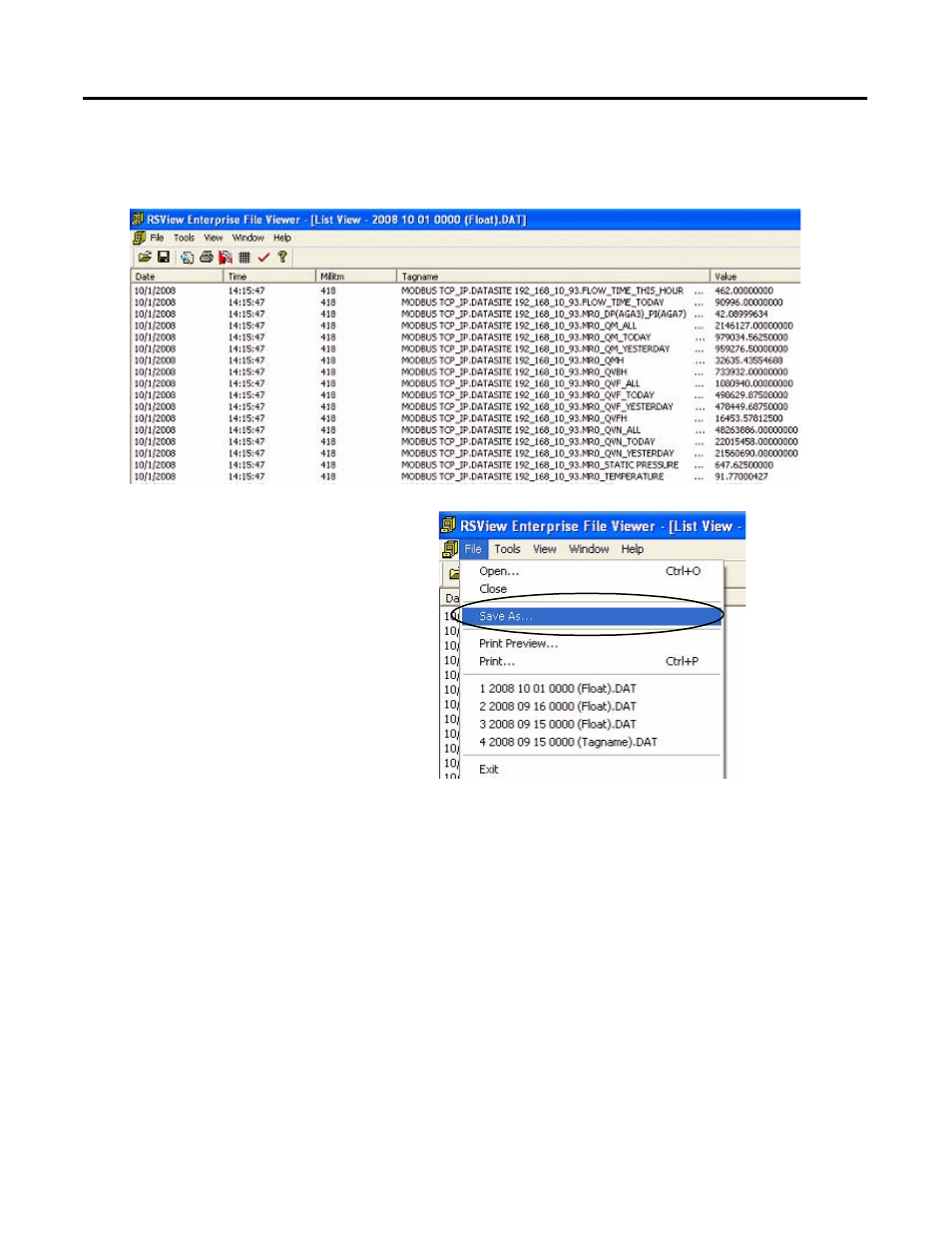Image resolution: width=952 pixels, height=1233 pixels.
Task: Open the Window menu in the lower window
Action: click(x=589, y=549)
